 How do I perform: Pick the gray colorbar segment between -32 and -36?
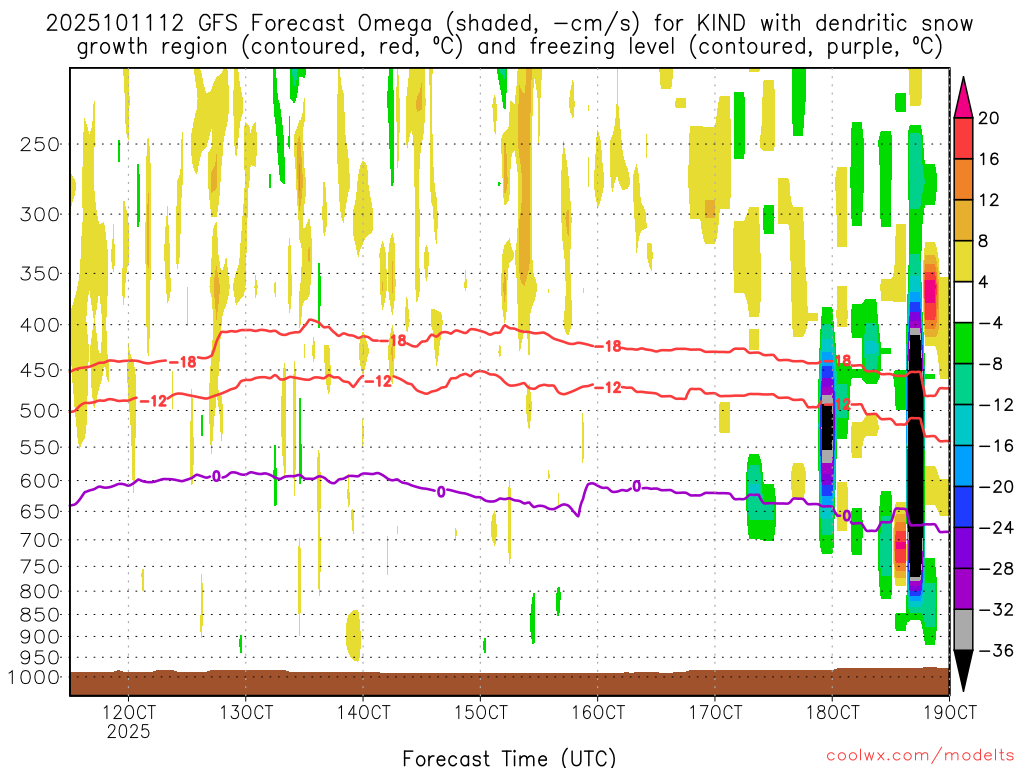[x=964, y=630]
